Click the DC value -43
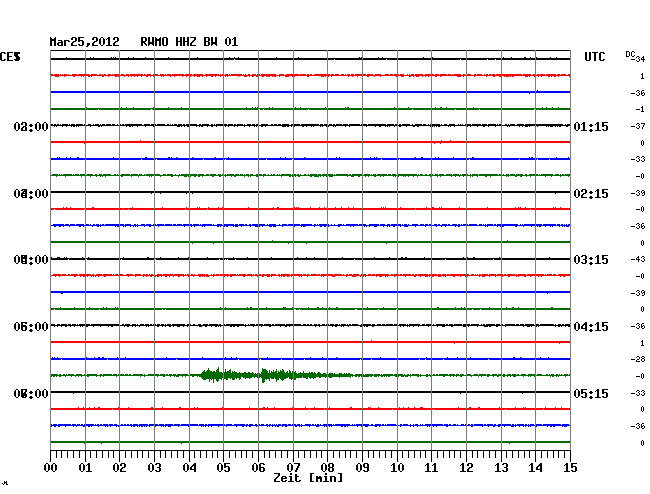Screen dimensions: 650x494 click(638, 259)
